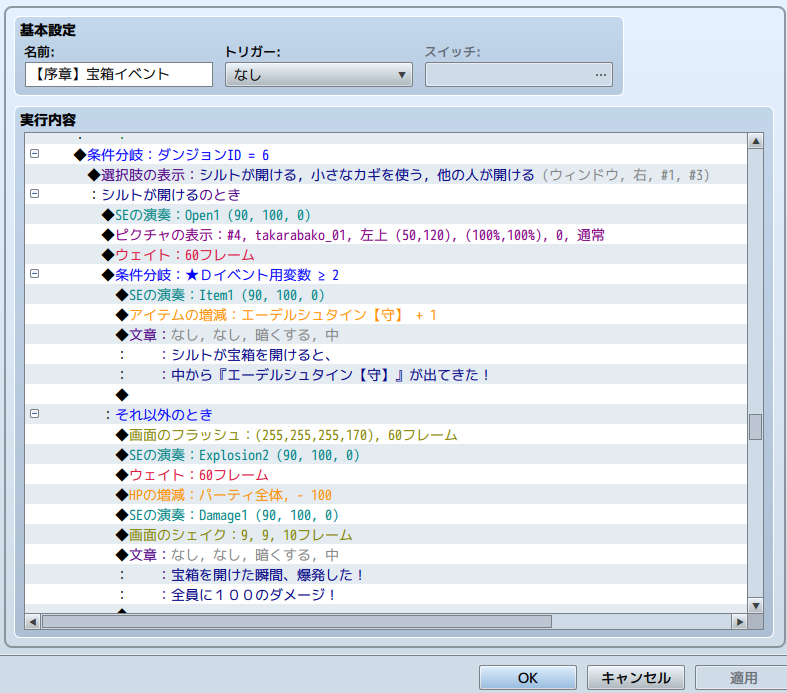Select the 条件分岐:ダンジョンID = 6 line
This screenshot has height=693, width=787.
coord(385,155)
